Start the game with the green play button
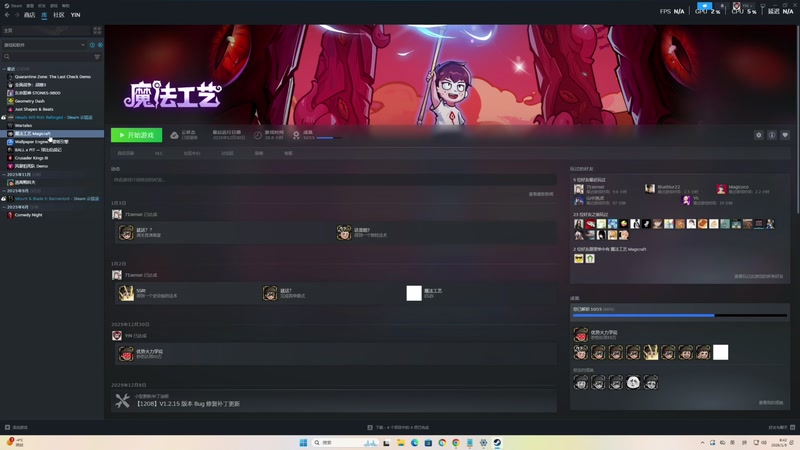Screen dimensions: 800x450 pyautogui.click(x=136, y=135)
